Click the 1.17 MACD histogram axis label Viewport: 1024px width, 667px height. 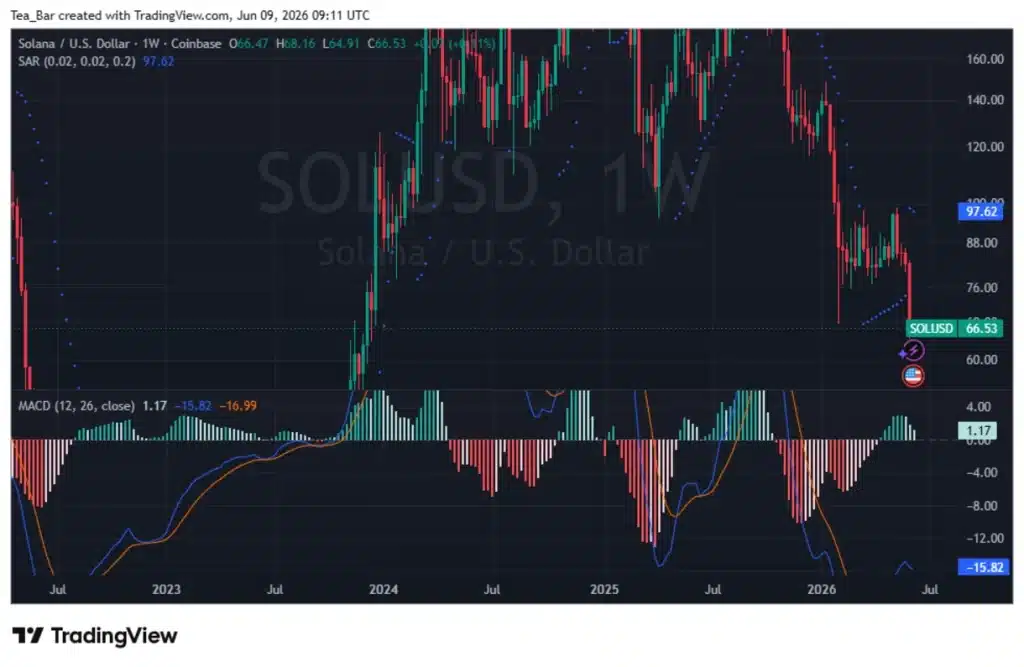click(x=978, y=431)
